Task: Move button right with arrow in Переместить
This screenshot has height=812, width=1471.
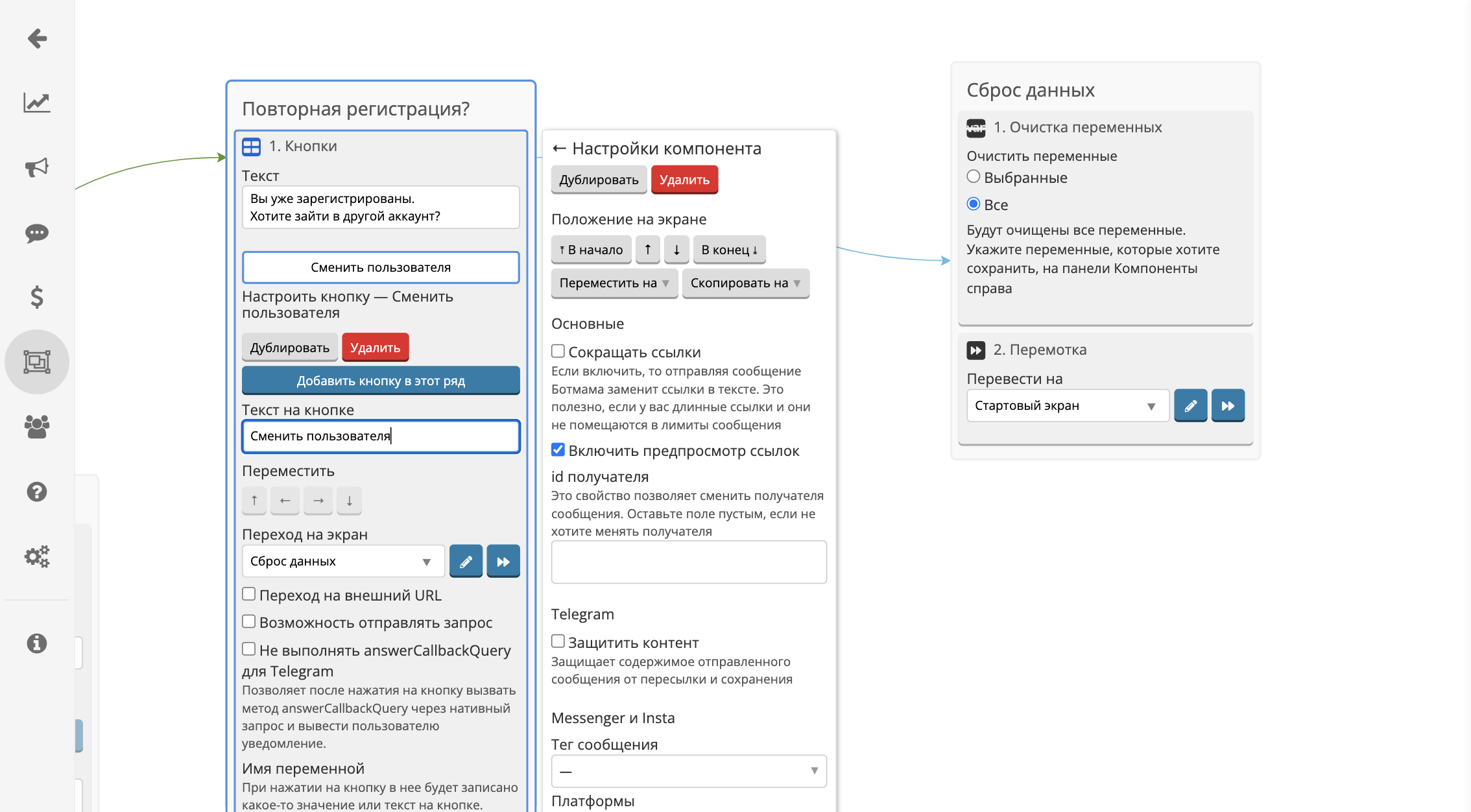Action: tap(318, 501)
